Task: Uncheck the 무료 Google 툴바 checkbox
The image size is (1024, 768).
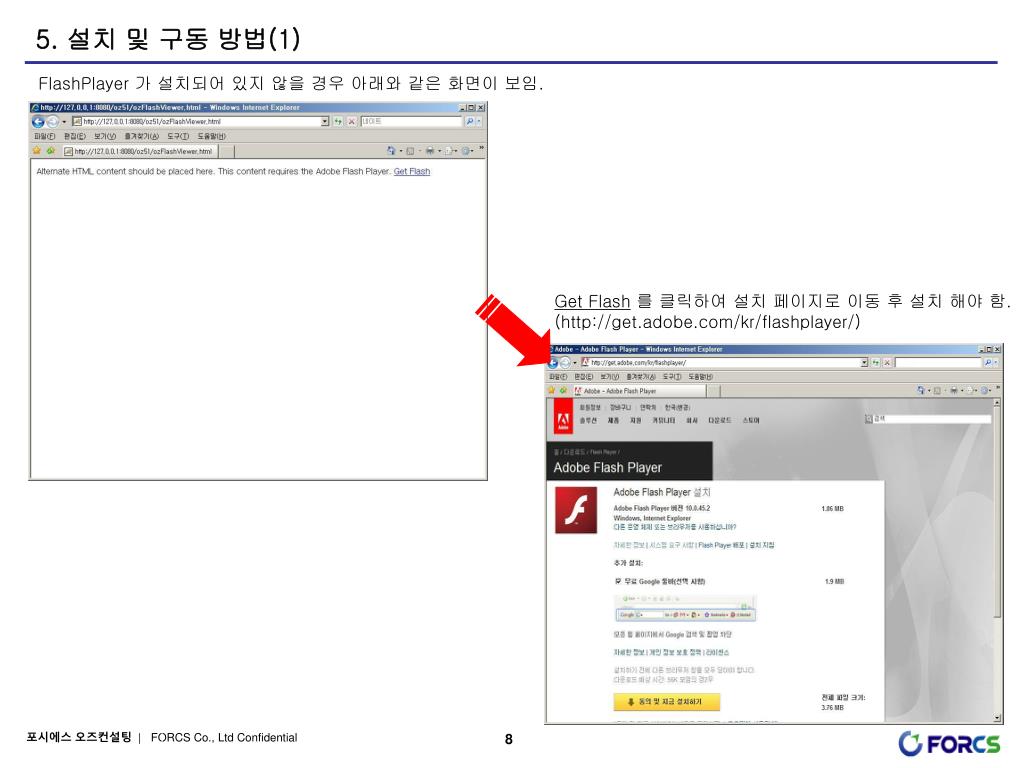Action: [618, 581]
